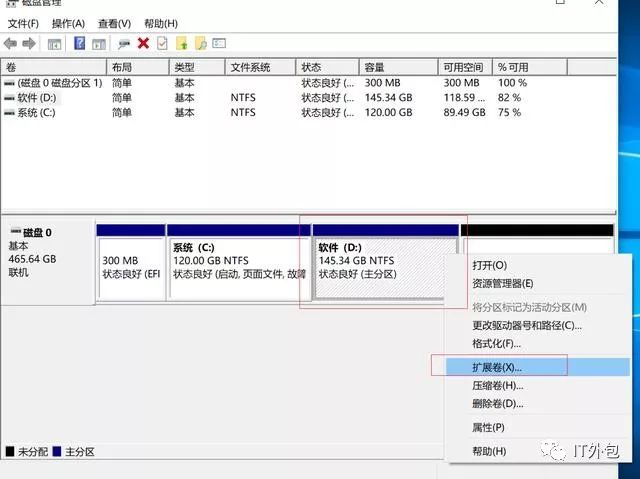Choose 帮助(H) in the context menu
Viewport: 640px width, 479px height.
(539, 451)
